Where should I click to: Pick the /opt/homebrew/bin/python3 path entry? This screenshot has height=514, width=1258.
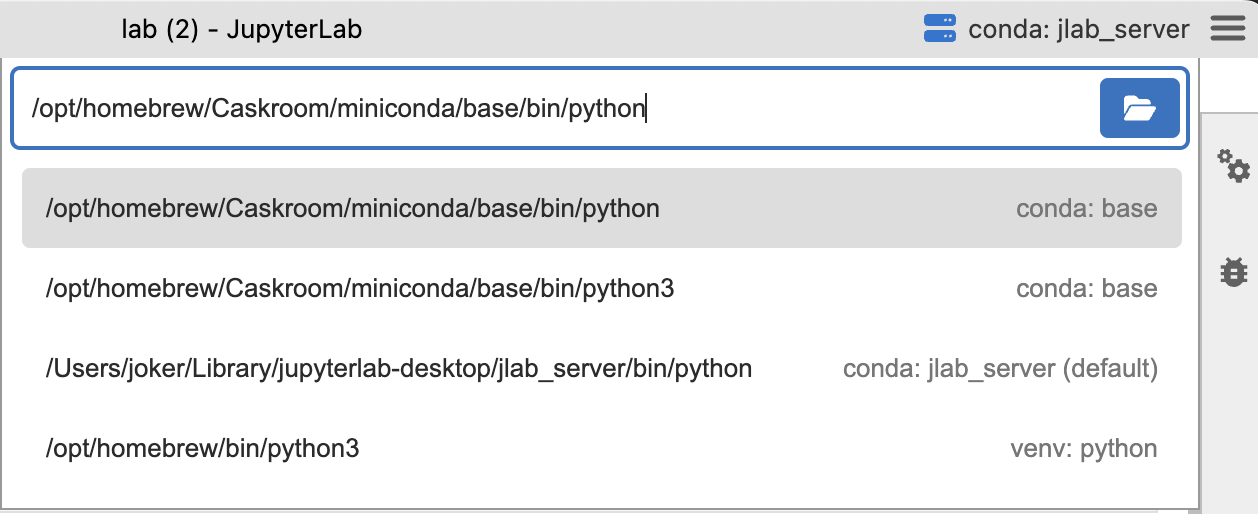202,449
